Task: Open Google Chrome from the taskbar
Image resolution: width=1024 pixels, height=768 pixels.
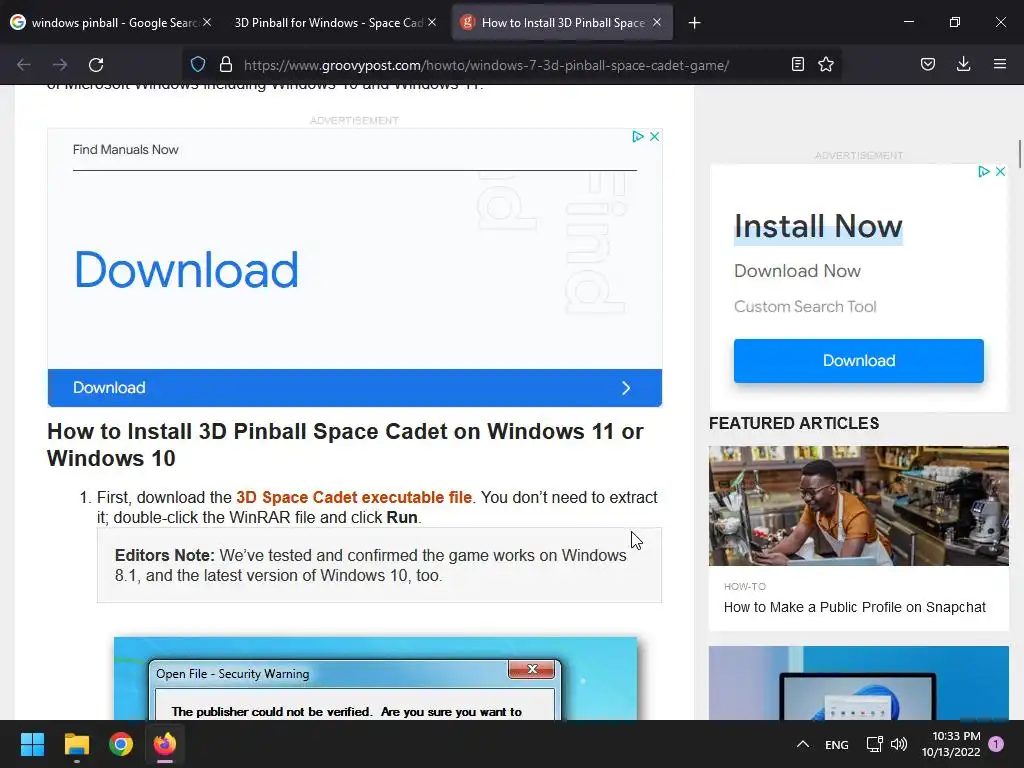Action: click(121, 744)
